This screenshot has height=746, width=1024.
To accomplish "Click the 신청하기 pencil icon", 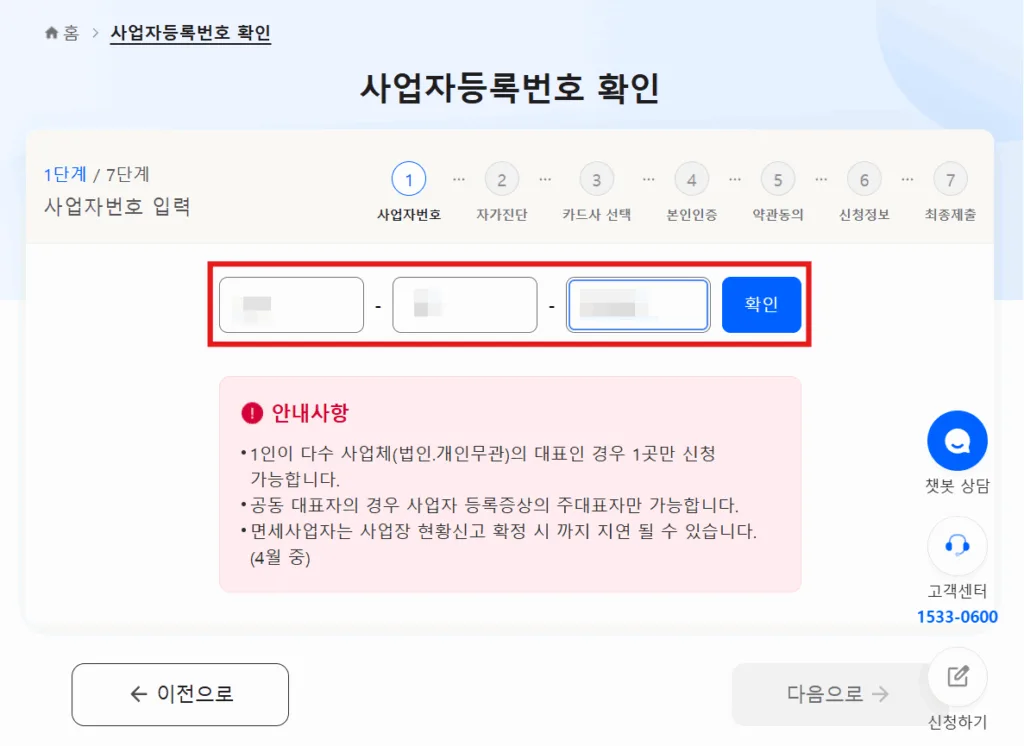I will coord(957,677).
